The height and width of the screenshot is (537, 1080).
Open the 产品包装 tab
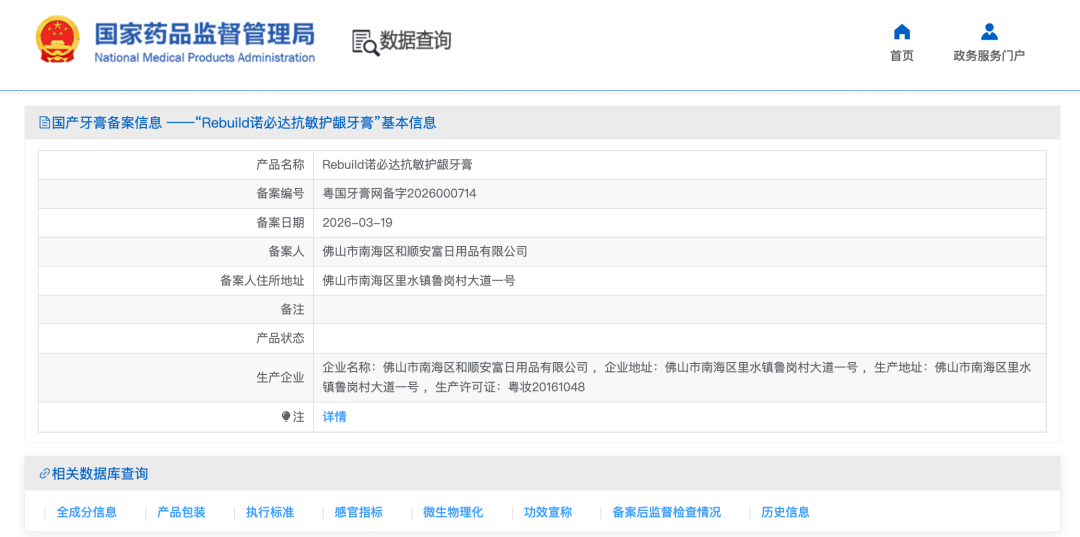pos(181,512)
